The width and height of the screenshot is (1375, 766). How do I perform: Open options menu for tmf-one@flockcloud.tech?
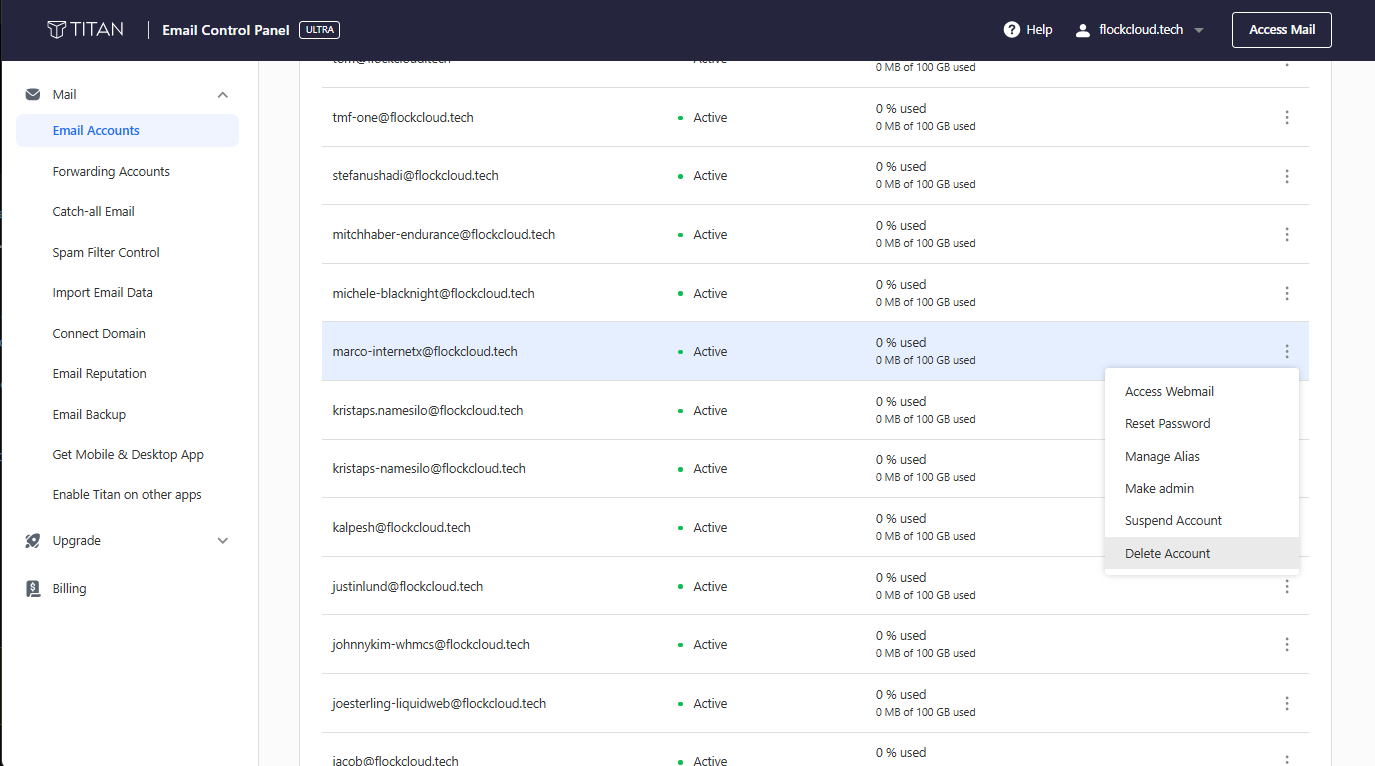pyautogui.click(x=1287, y=117)
